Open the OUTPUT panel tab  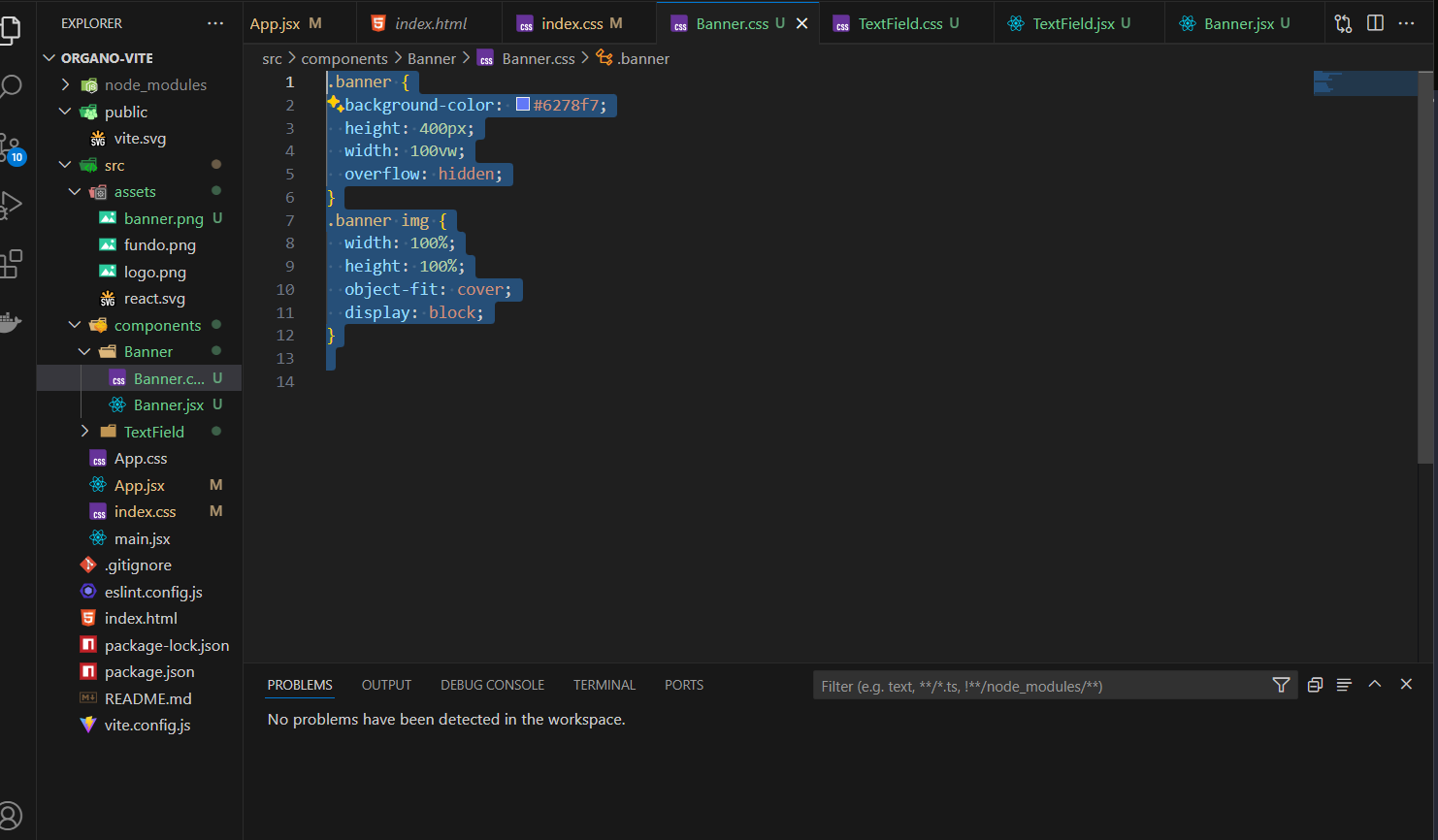click(386, 685)
